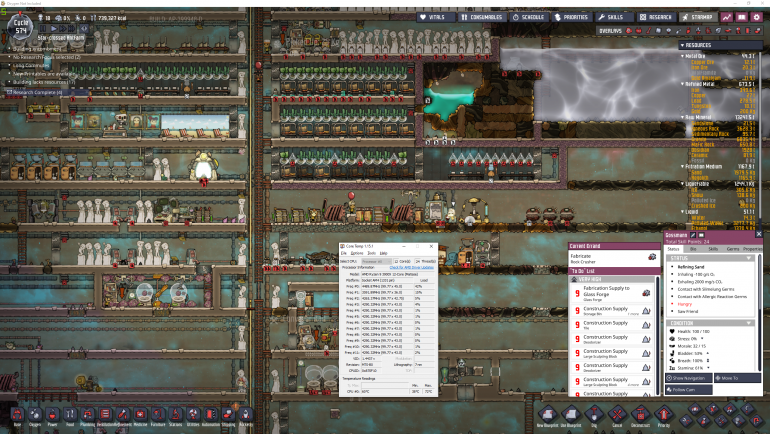The width and height of the screenshot is (770, 434).
Task: Open the Oxygen build category
Action: click(35, 416)
